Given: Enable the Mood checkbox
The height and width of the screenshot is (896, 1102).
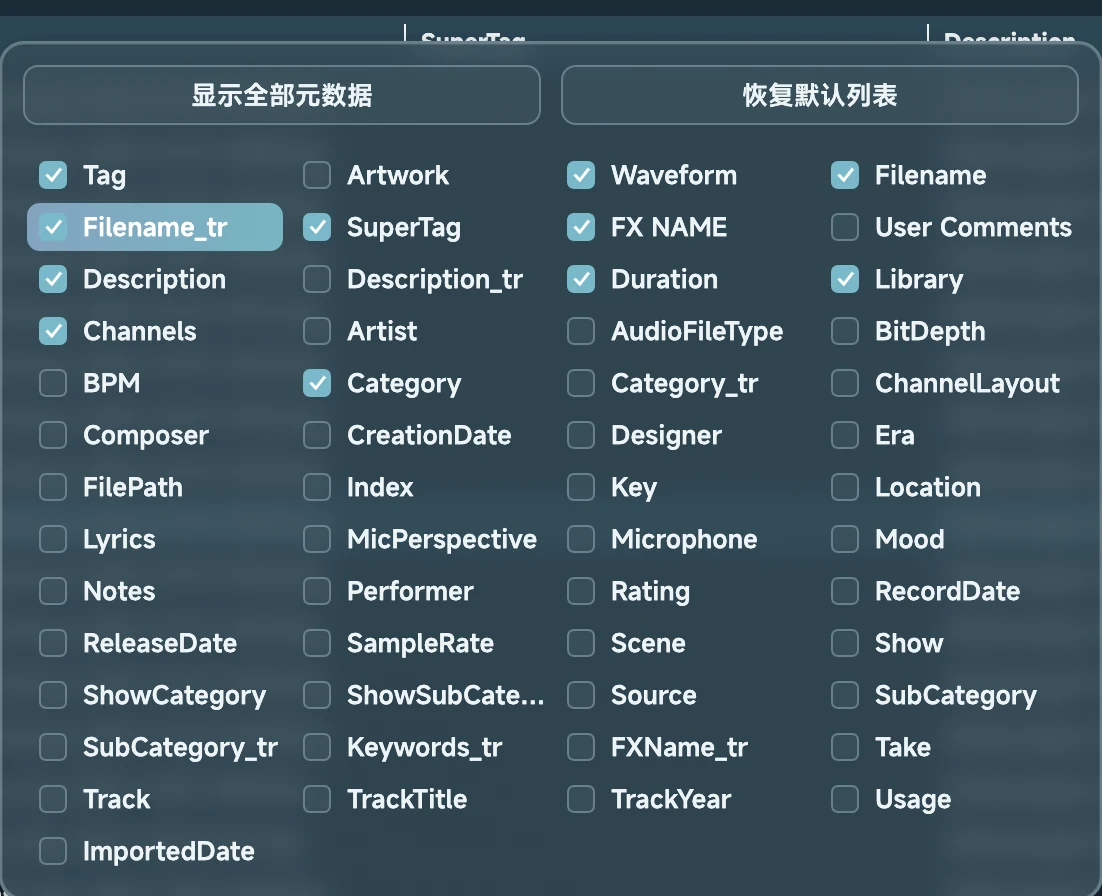Looking at the screenshot, I should [x=845, y=539].
